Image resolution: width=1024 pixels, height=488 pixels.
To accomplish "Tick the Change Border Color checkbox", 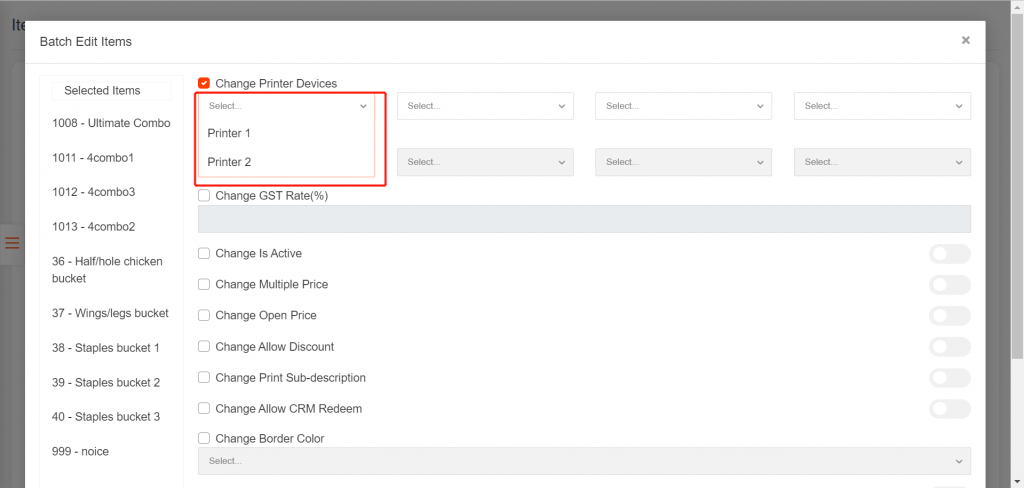I will coord(204,439).
